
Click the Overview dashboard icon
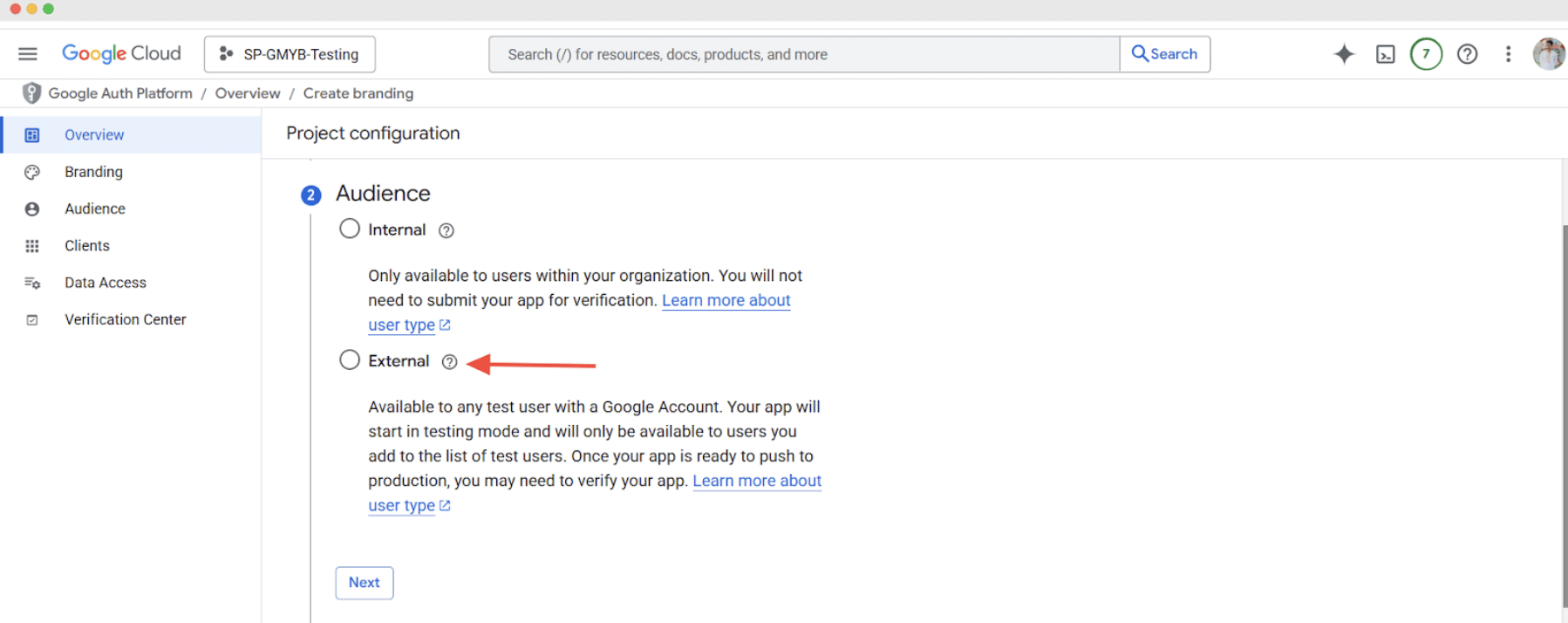pyautogui.click(x=32, y=135)
